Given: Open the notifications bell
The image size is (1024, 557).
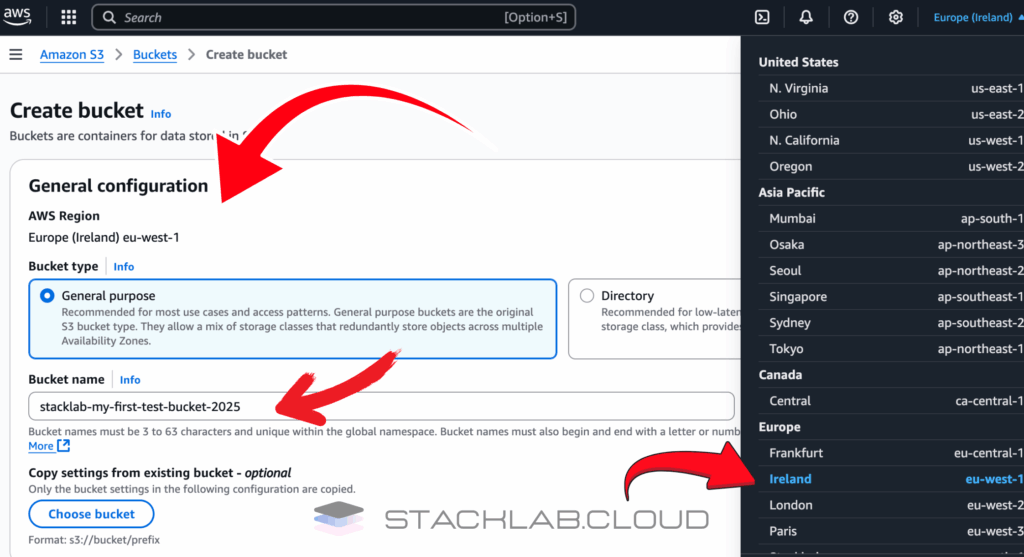Looking at the screenshot, I should 806,18.
